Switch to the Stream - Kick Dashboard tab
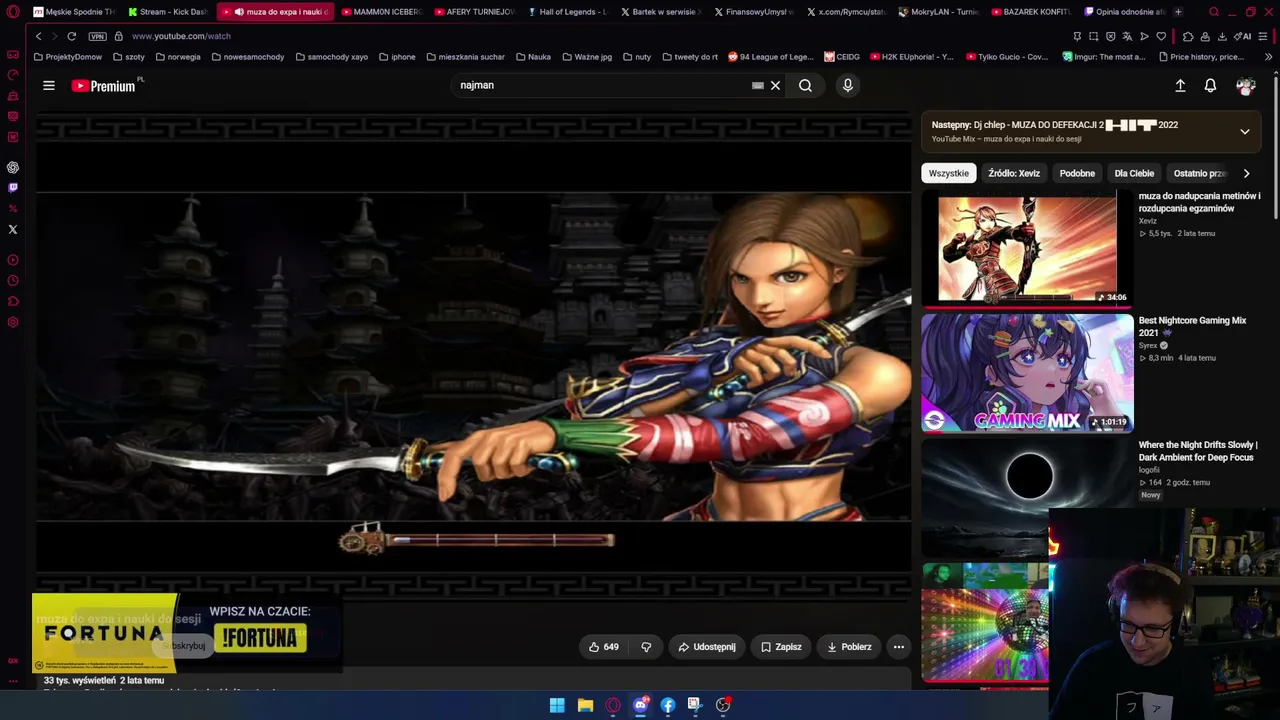The height and width of the screenshot is (720, 1280). tap(167, 12)
